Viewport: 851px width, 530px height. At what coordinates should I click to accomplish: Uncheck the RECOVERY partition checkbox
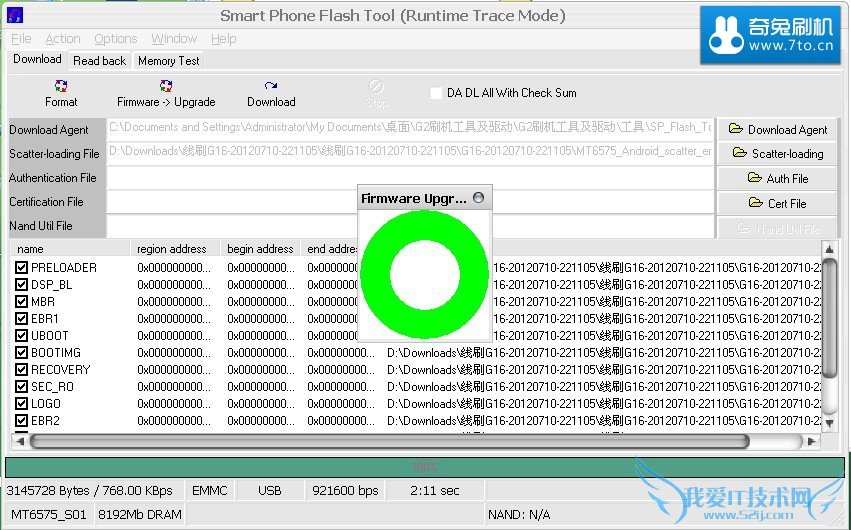pyautogui.click(x=21, y=369)
